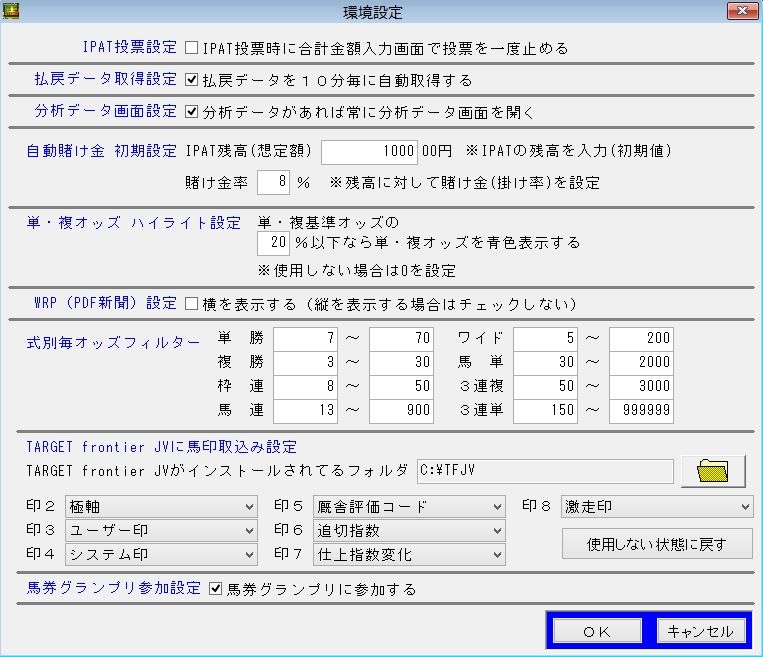Open the 印5 dropdown showing 厩舎評価コード
The image size is (763, 657).
point(409,507)
